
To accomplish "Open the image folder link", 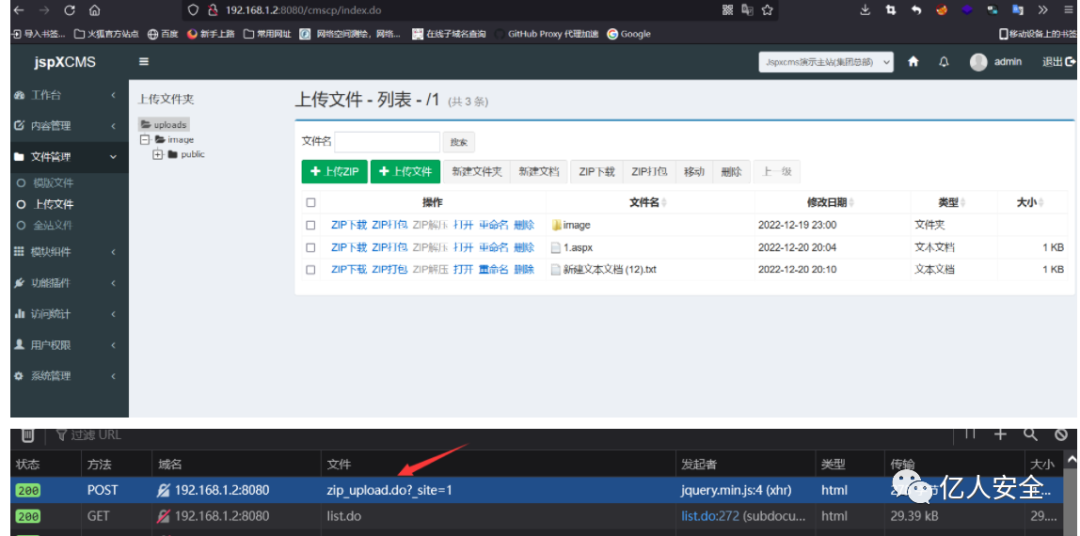I will coord(577,225).
